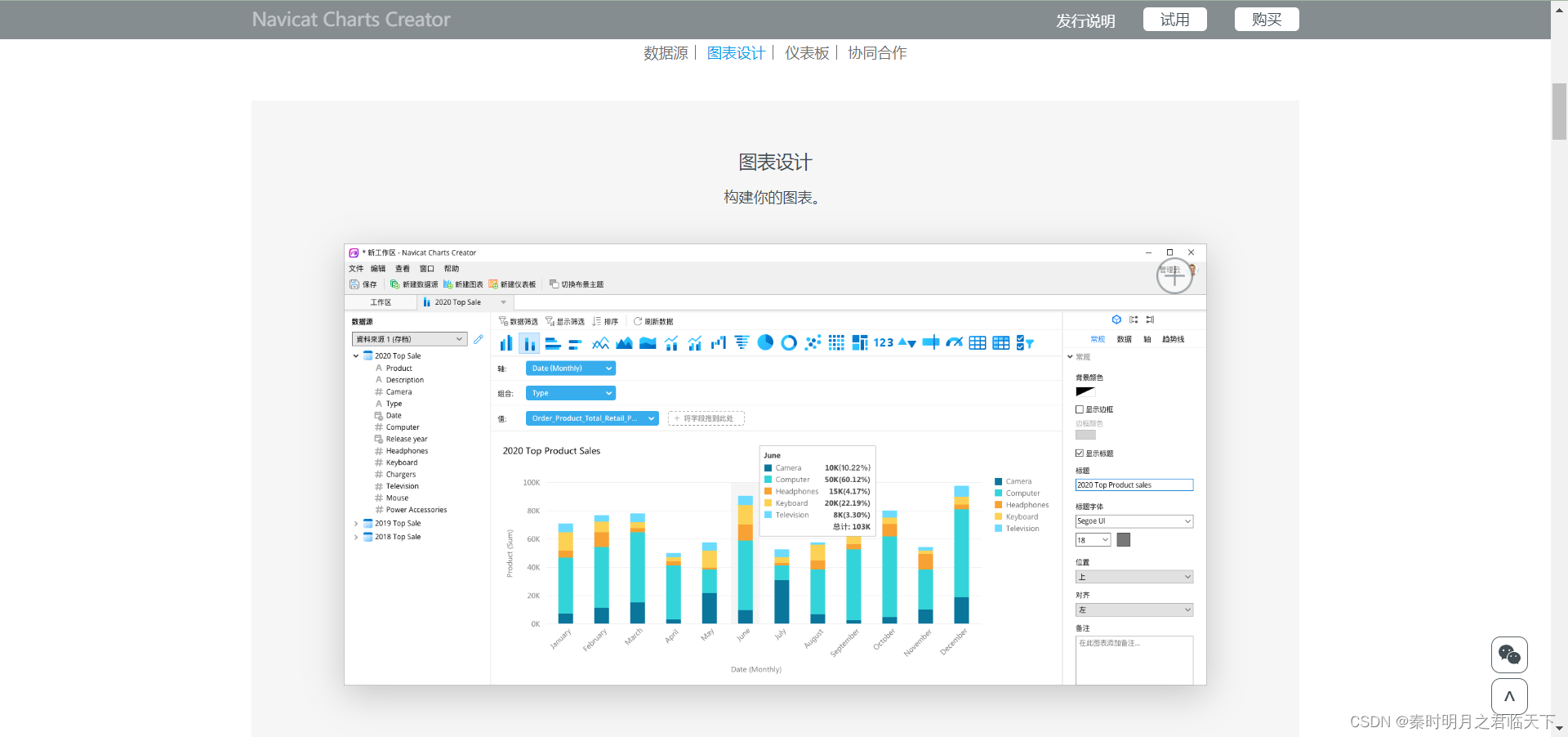Open the 文件 menu
1568x737 pixels.
coord(356,269)
